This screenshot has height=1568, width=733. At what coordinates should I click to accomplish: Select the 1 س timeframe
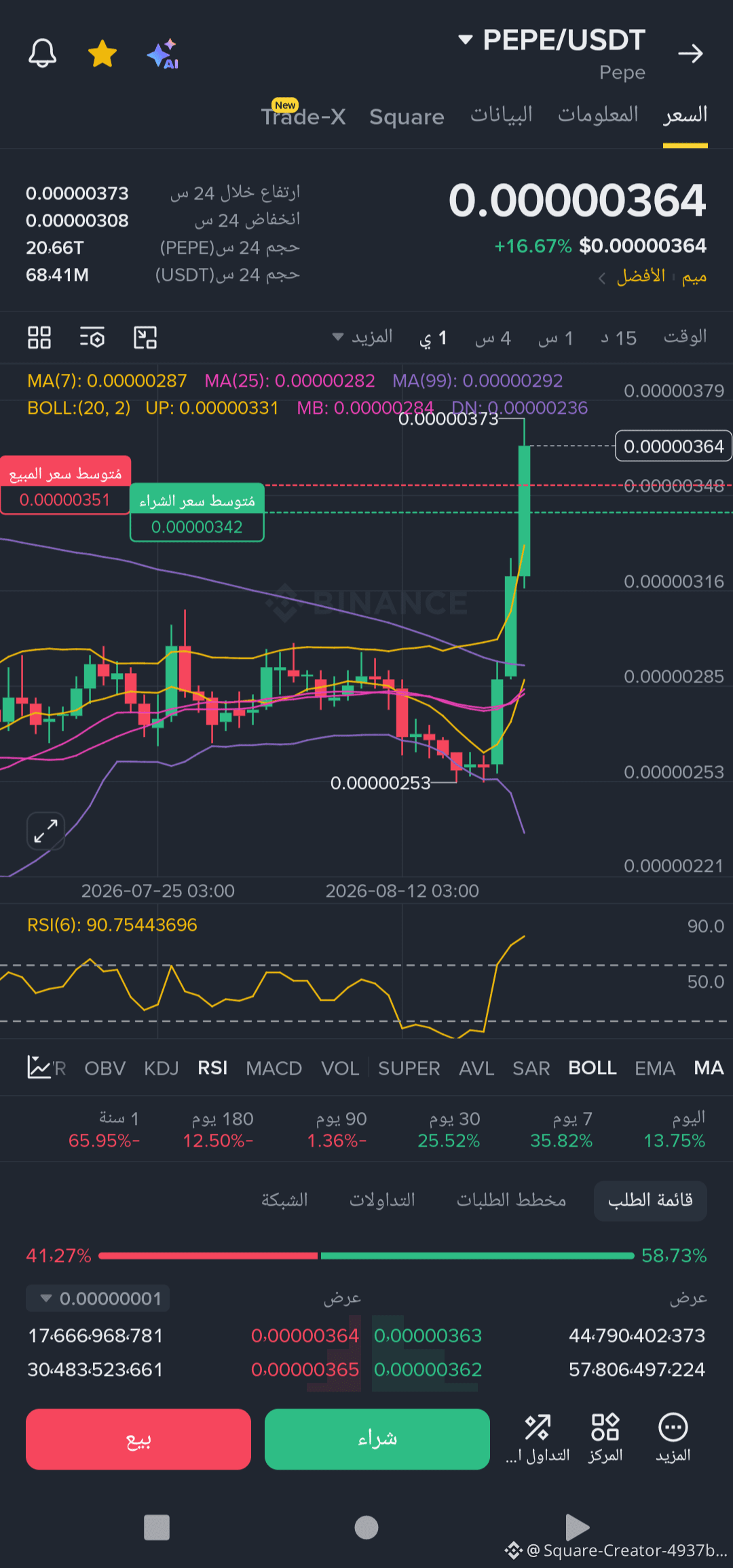point(556,338)
